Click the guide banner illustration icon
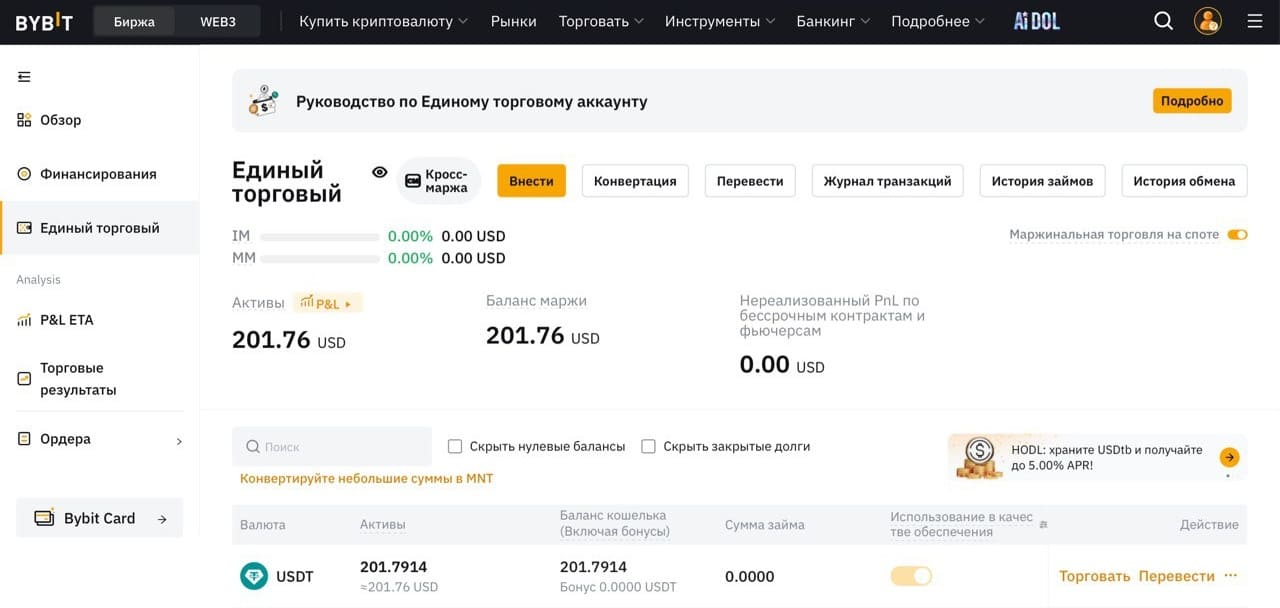Screen dimensions: 1280x608 click(264, 101)
